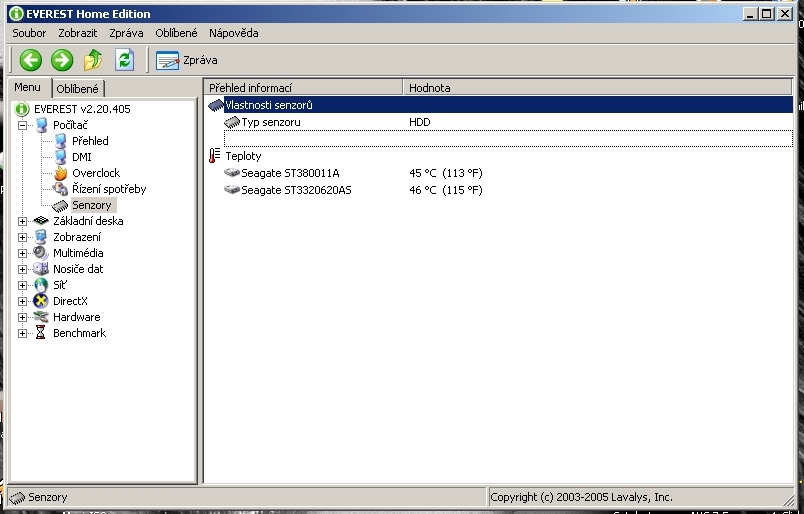Collapse the Počítač tree node
The image size is (804, 514).
pyautogui.click(x=22, y=125)
